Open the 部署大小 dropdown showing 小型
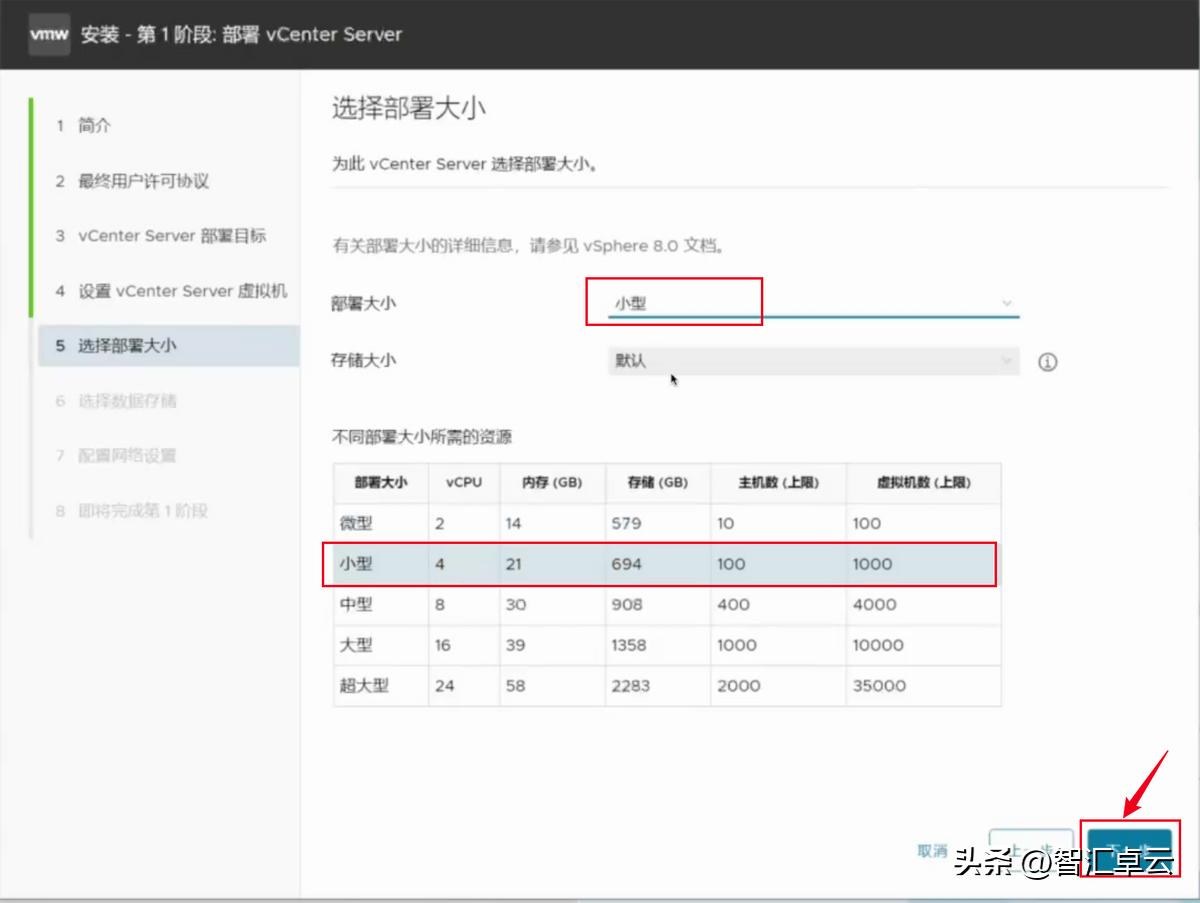This screenshot has width=1200, height=903. (813, 303)
